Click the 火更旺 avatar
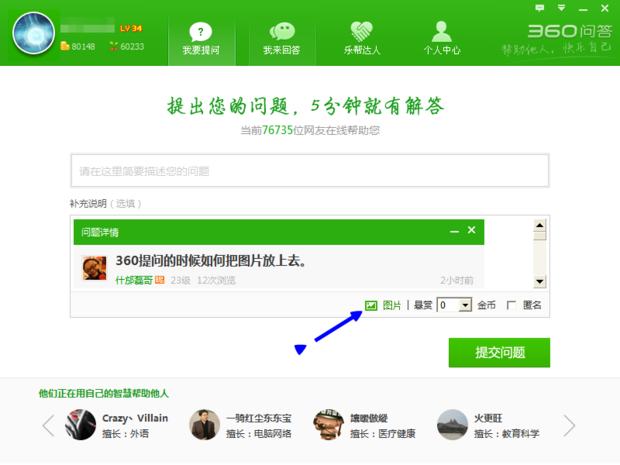The image size is (620, 465). click(x=452, y=425)
